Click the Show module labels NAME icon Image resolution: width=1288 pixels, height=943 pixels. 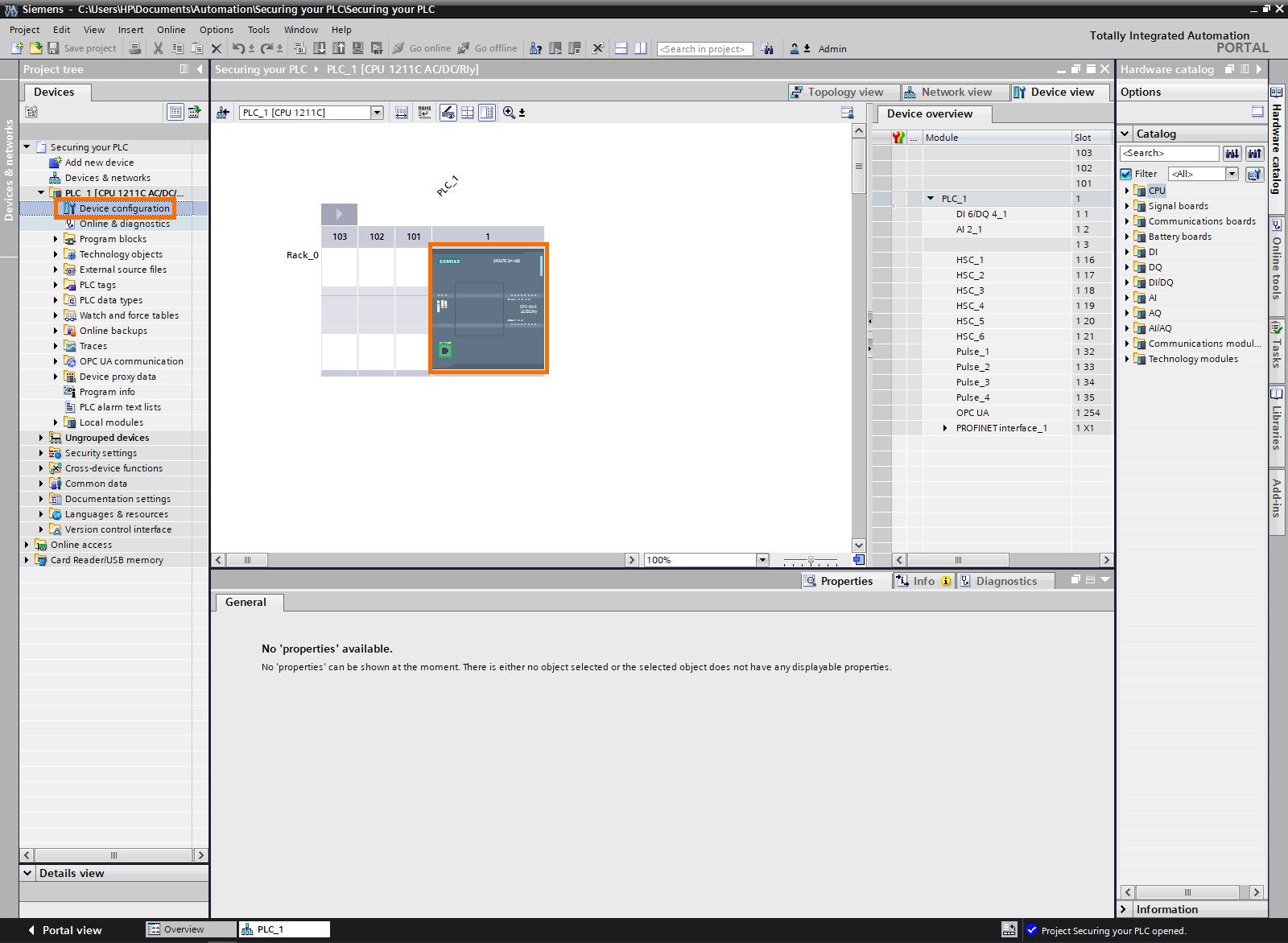point(424,113)
